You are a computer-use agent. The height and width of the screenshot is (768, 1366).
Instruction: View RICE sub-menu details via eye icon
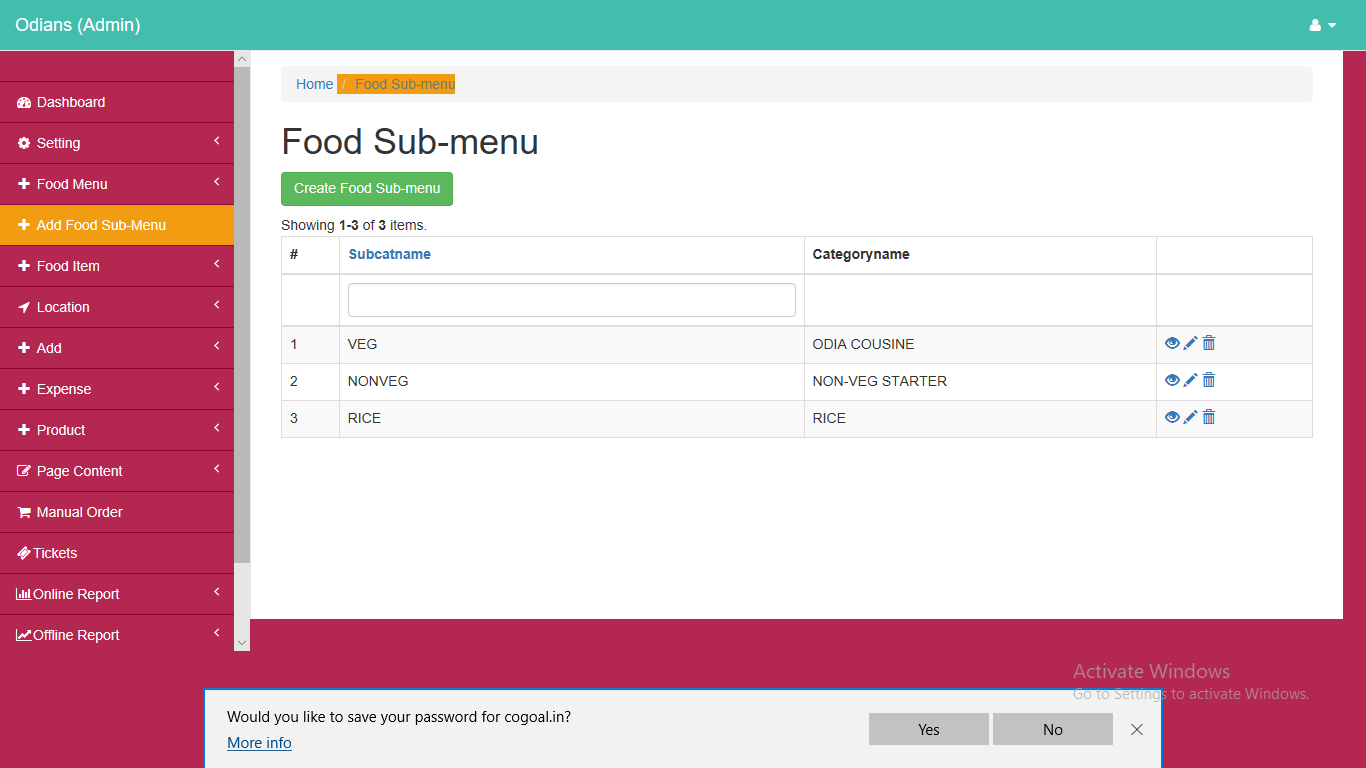point(1172,417)
